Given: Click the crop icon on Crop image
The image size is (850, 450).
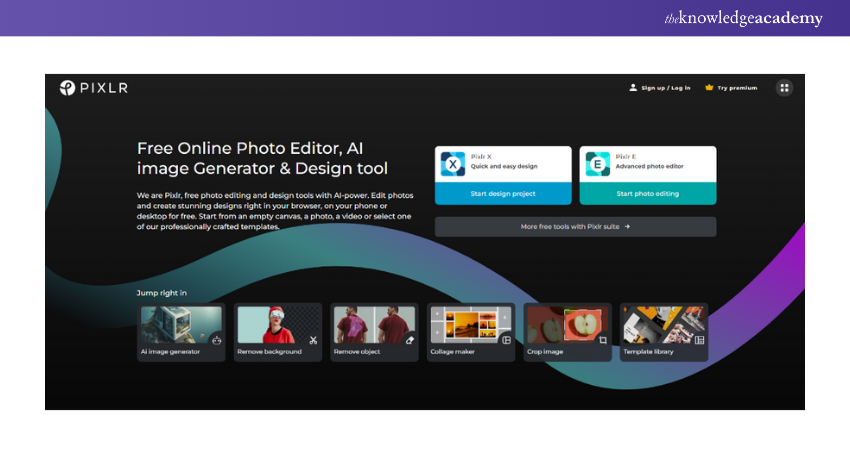Looking at the screenshot, I should 602,340.
